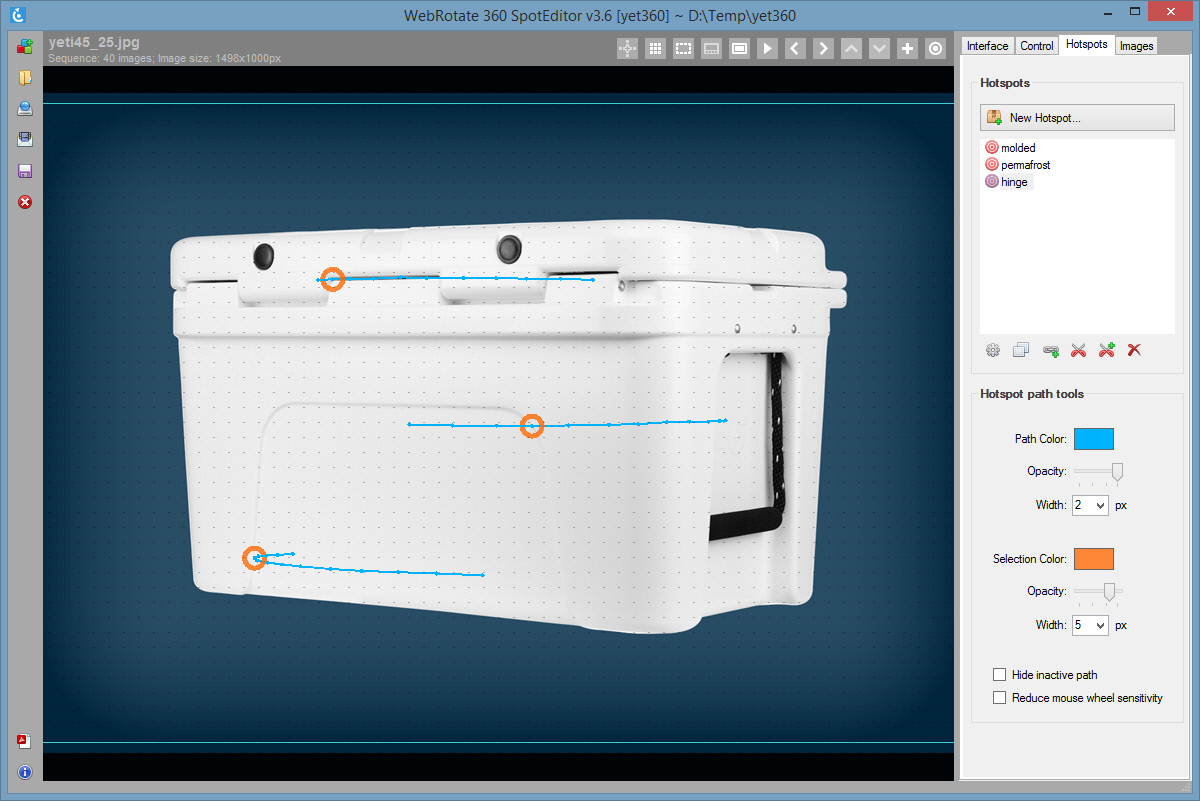Select the Hotspots tab

(1087, 45)
